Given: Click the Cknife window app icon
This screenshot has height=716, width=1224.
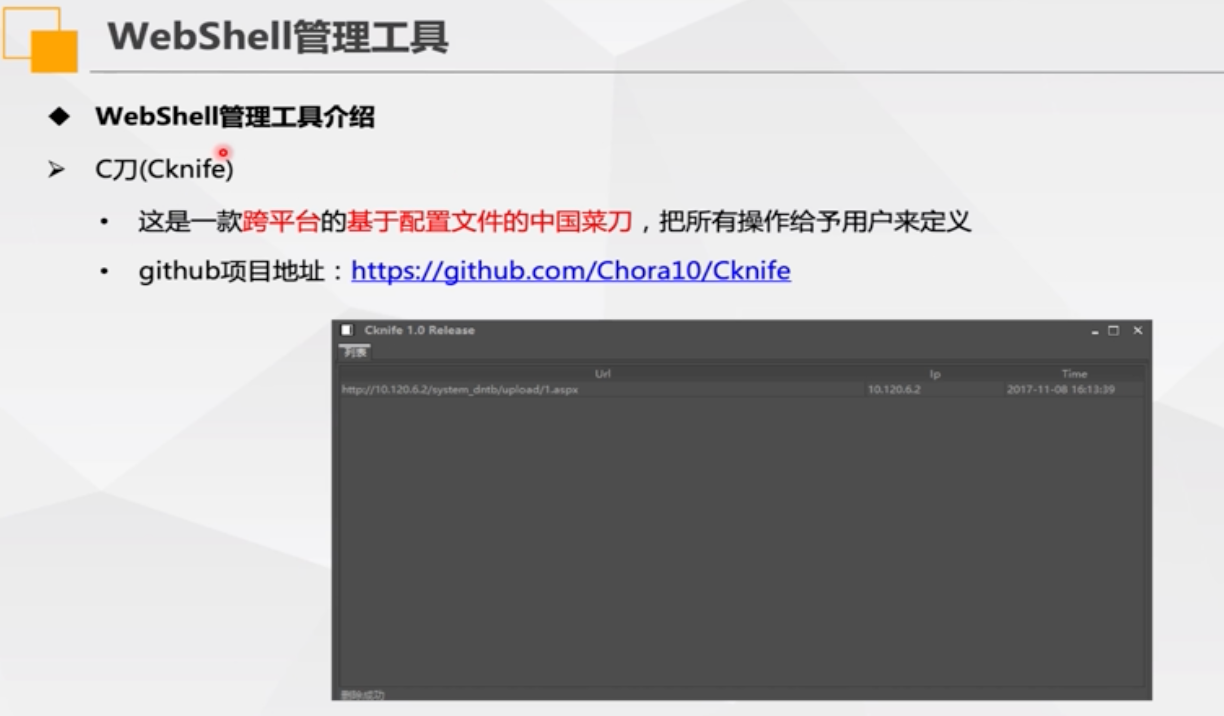Looking at the screenshot, I should point(346,330).
